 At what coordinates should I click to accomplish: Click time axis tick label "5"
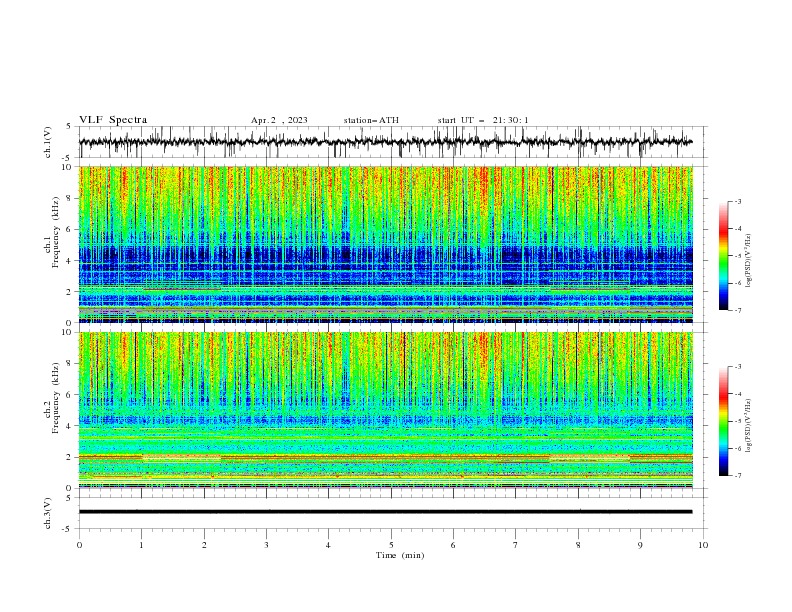[391, 545]
